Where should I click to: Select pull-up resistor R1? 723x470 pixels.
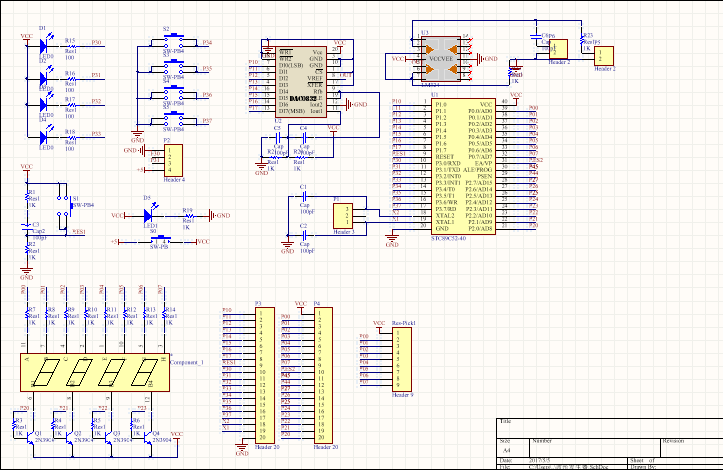pyautogui.click(x=27, y=198)
